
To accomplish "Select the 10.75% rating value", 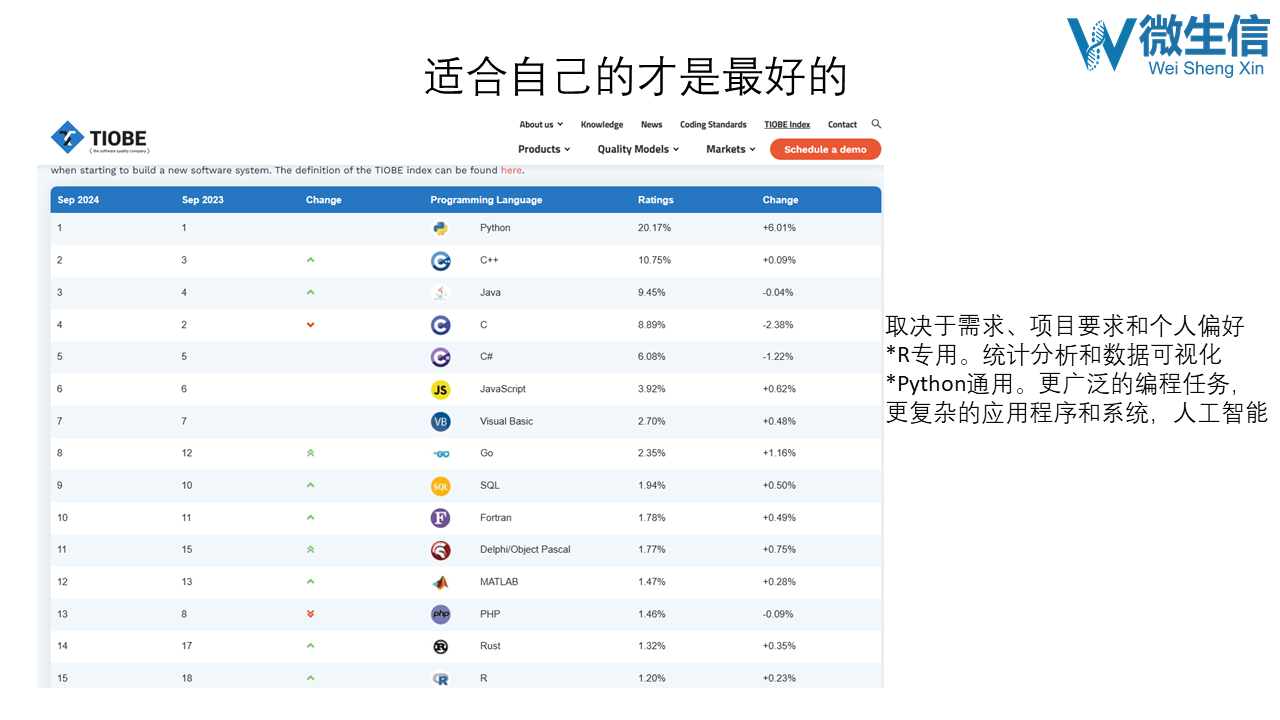I will click(654, 260).
